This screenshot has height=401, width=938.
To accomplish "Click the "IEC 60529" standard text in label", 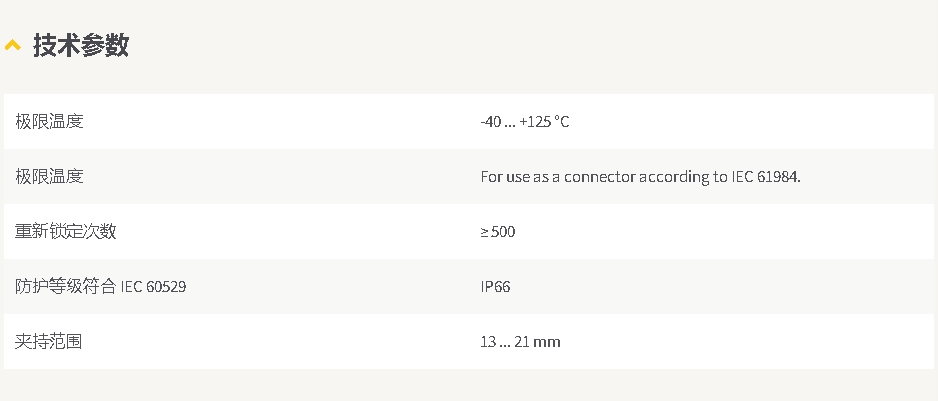I will pyautogui.click(x=153, y=287).
